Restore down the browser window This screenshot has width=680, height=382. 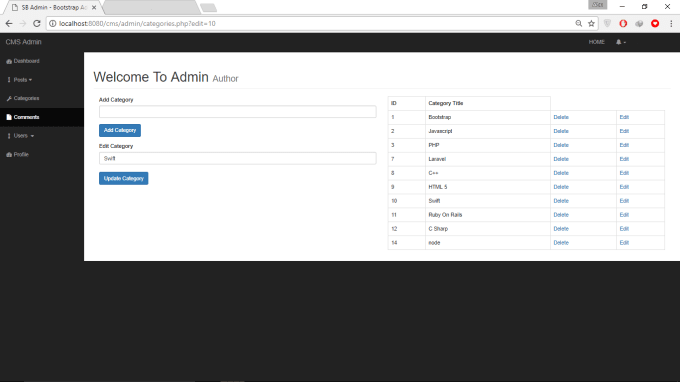pyautogui.click(x=644, y=7)
